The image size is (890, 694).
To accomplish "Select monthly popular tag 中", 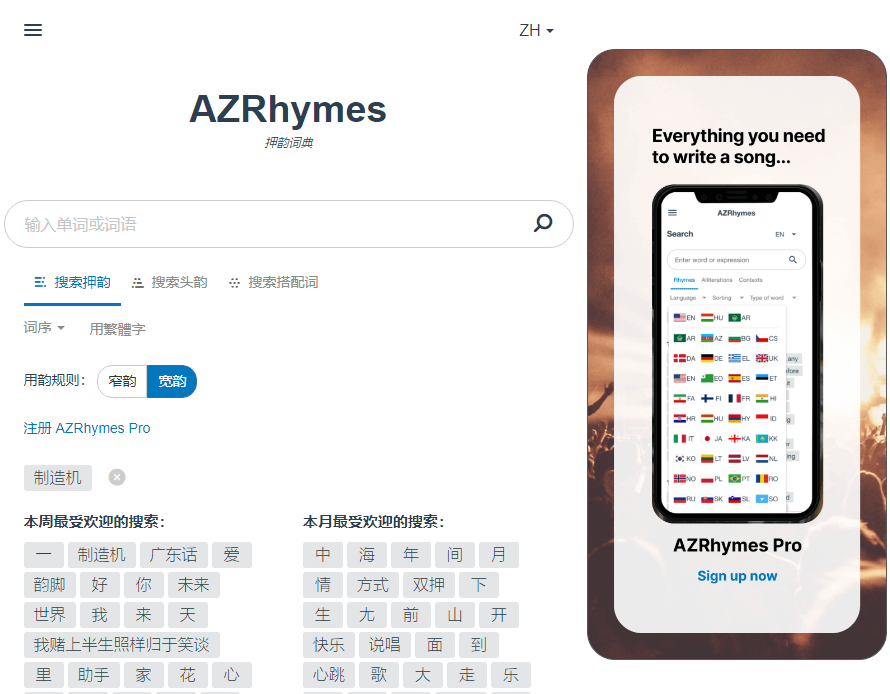I will tap(323, 555).
